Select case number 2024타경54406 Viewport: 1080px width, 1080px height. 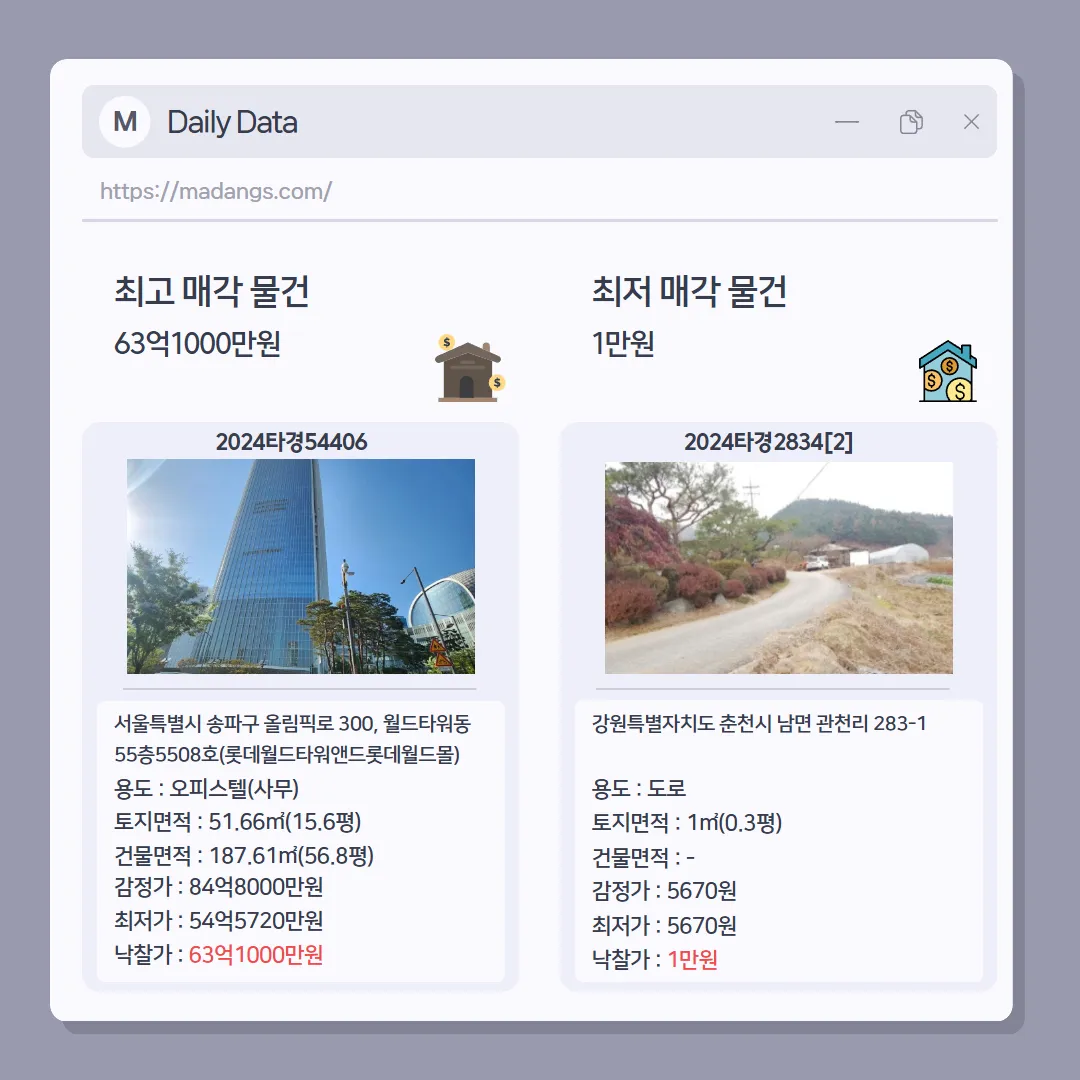tap(291, 442)
